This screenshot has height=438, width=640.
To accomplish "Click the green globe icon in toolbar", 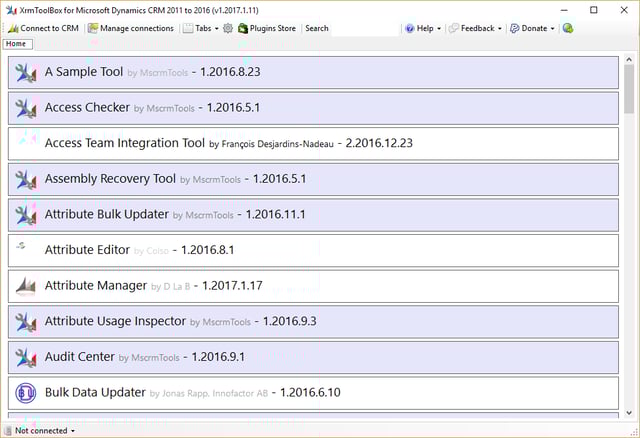I will [568, 28].
